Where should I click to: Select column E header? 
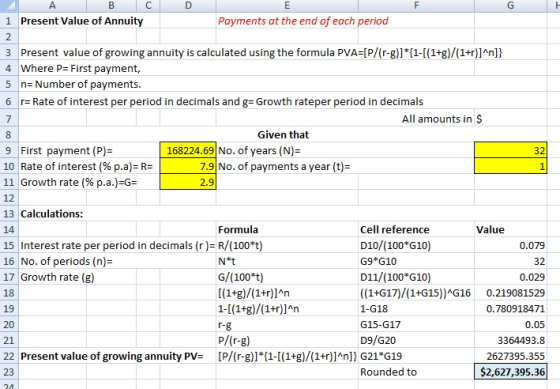coord(287,5)
